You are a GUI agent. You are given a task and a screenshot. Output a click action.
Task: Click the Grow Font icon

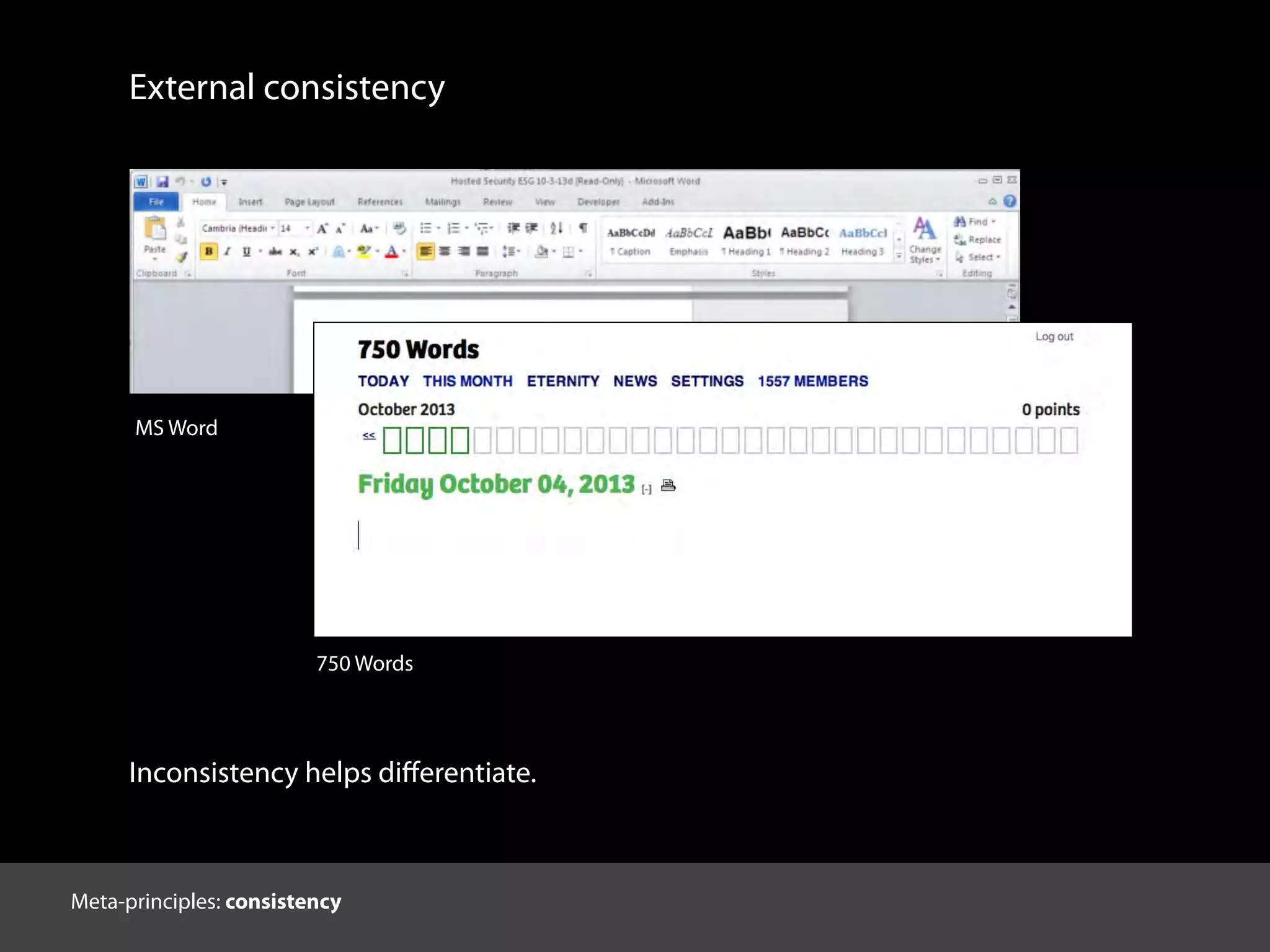coord(322,229)
